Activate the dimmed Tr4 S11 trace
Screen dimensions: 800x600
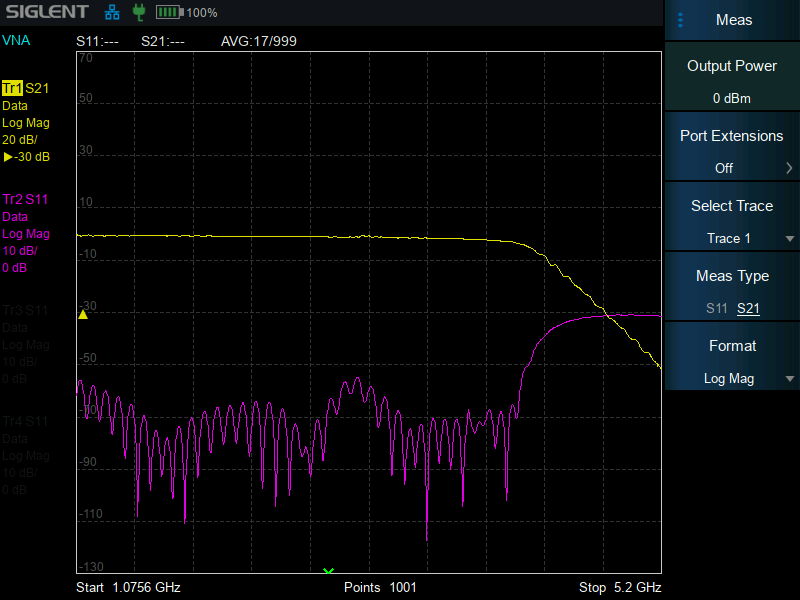point(26,421)
